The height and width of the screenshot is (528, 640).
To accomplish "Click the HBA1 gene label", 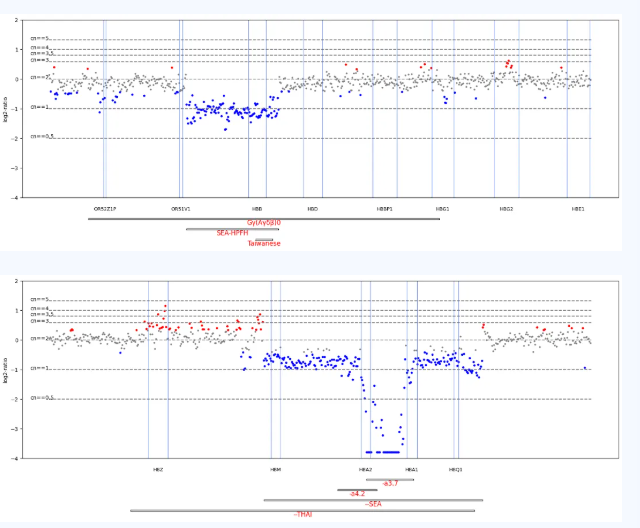I will click(x=412, y=469).
